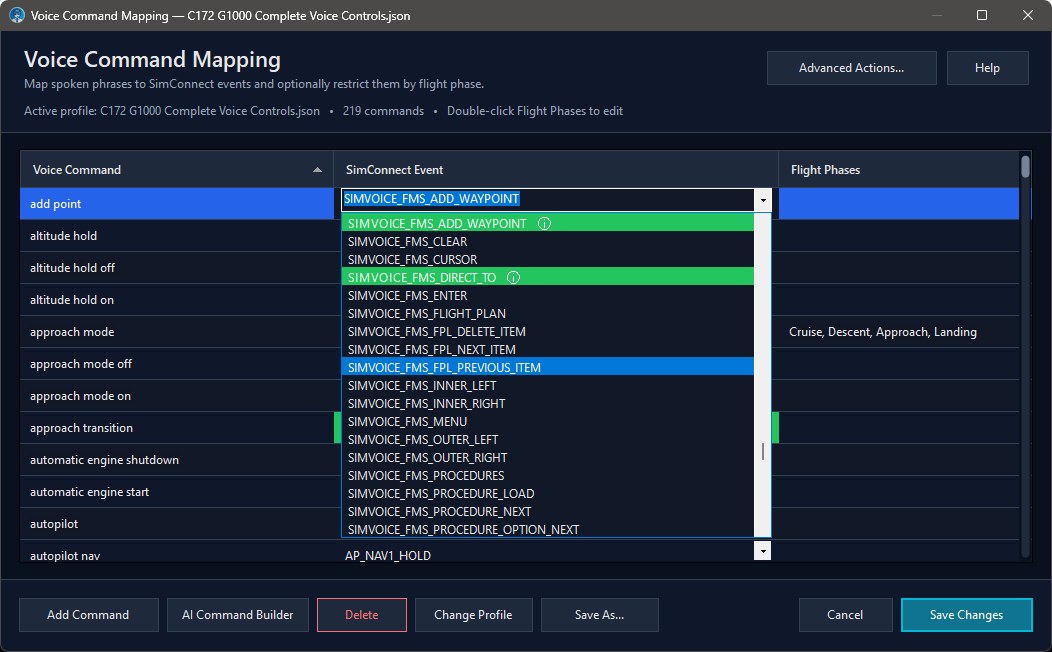Screen dimensions: 1052x652
Task: Open AI Command Builder
Action: click(238, 615)
